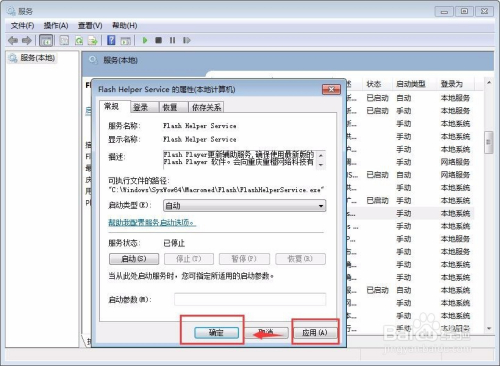
Task: Stop service using the square toolbar icon
Action: [159, 40]
